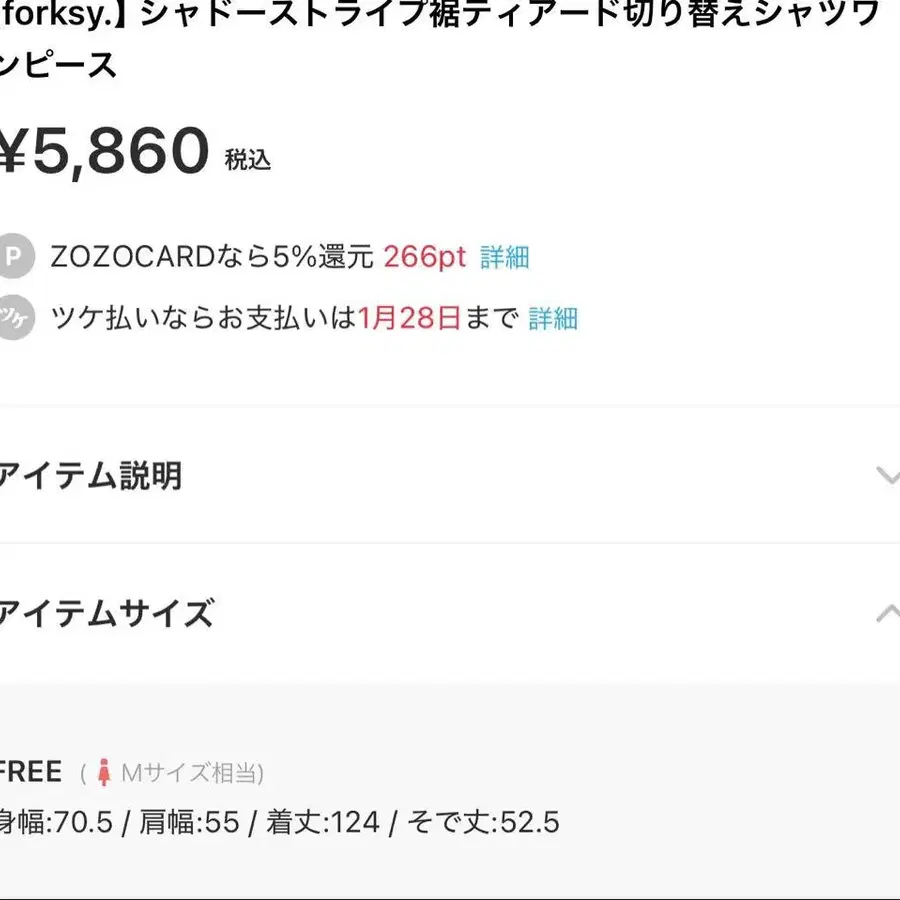
Task: Click the ¥5,860 price
Action: click(x=103, y=152)
